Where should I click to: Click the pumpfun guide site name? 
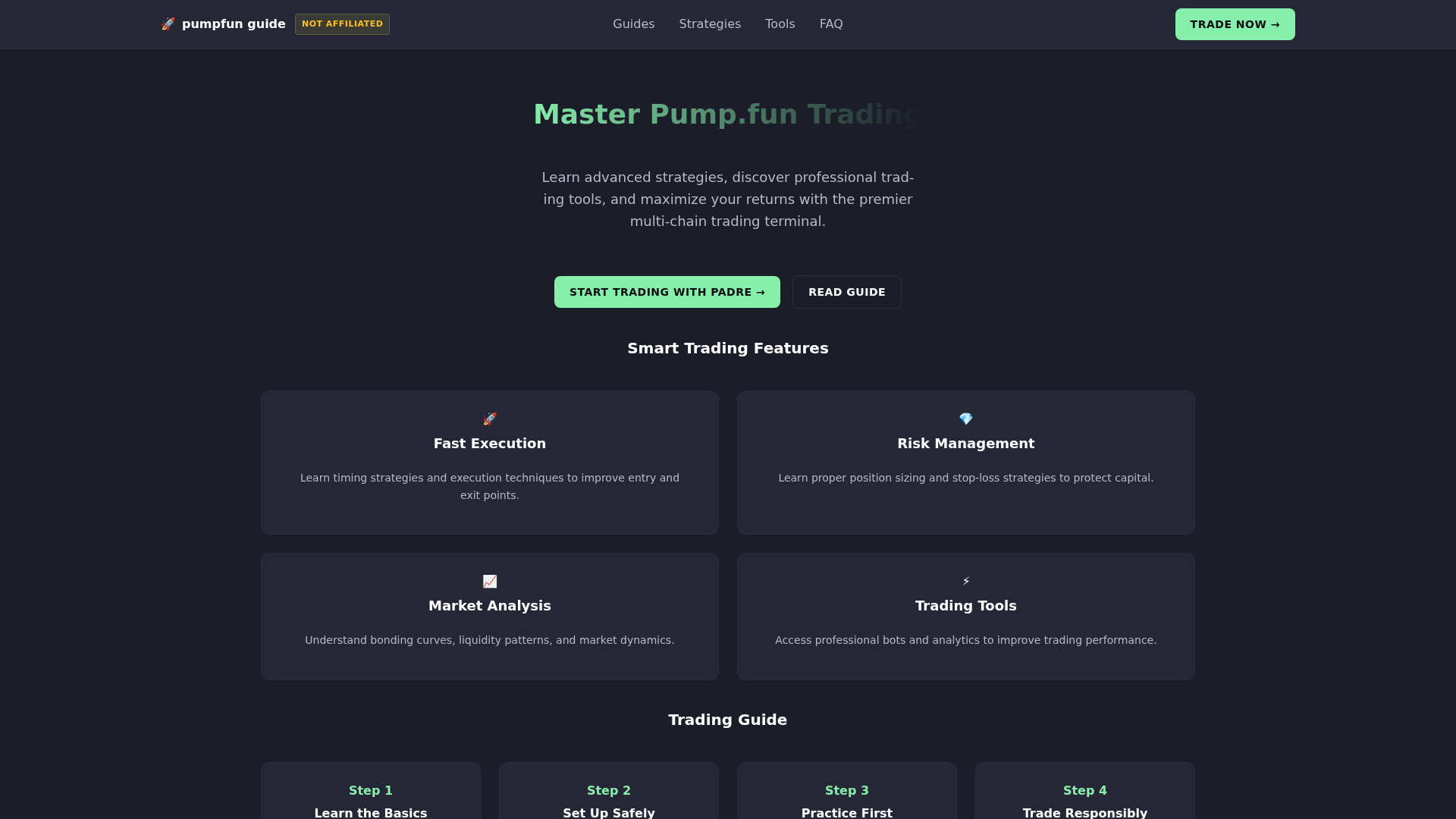coord(234,24)
